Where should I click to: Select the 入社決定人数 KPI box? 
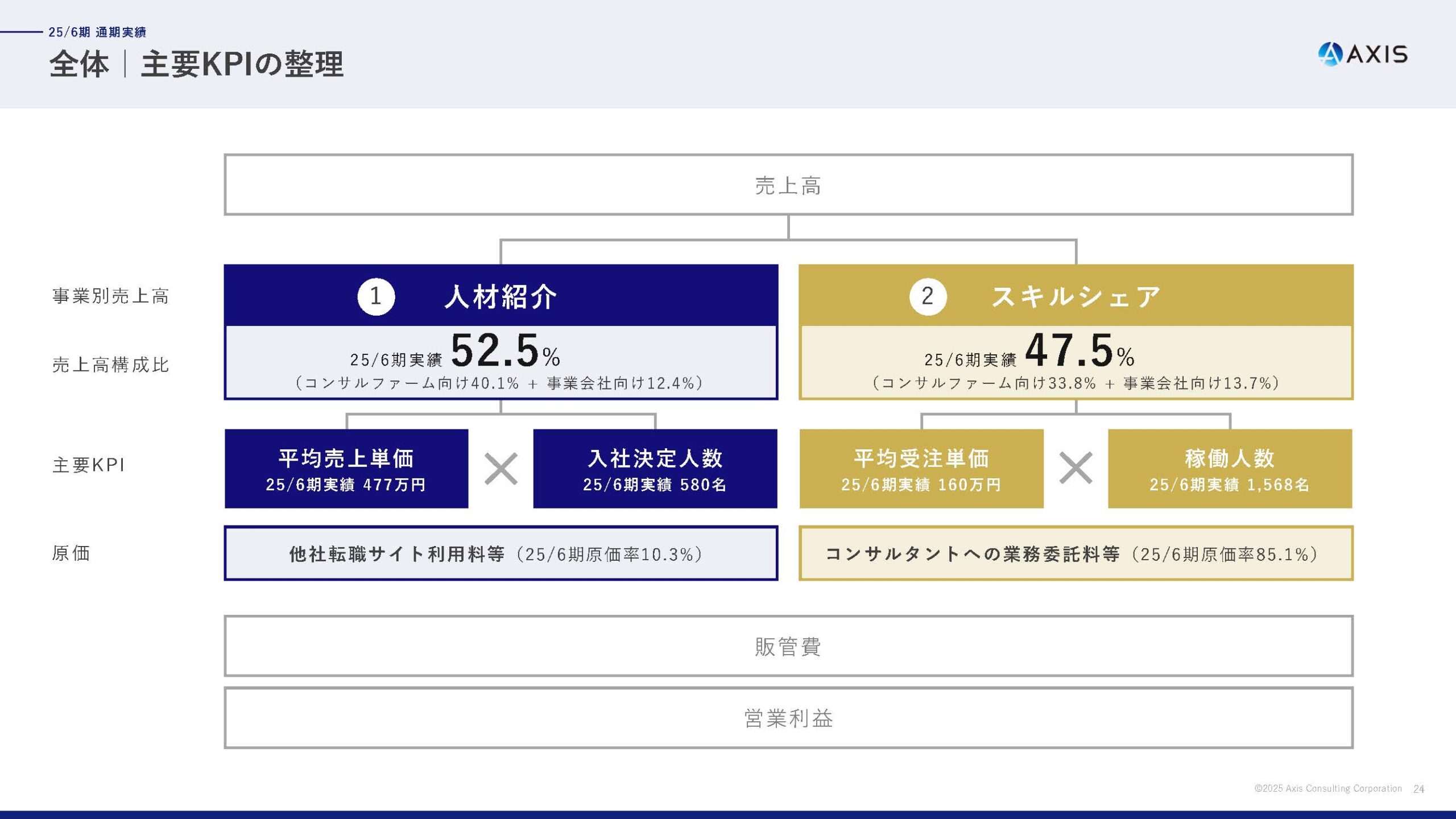(x=655, y=469)
